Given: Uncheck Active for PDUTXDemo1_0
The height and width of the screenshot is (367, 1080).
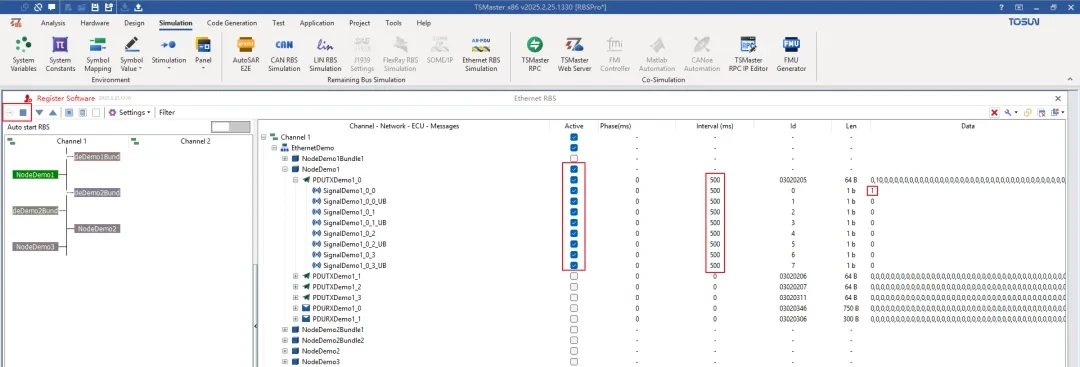Looking at the screenshot, I should tap(574, 180).
